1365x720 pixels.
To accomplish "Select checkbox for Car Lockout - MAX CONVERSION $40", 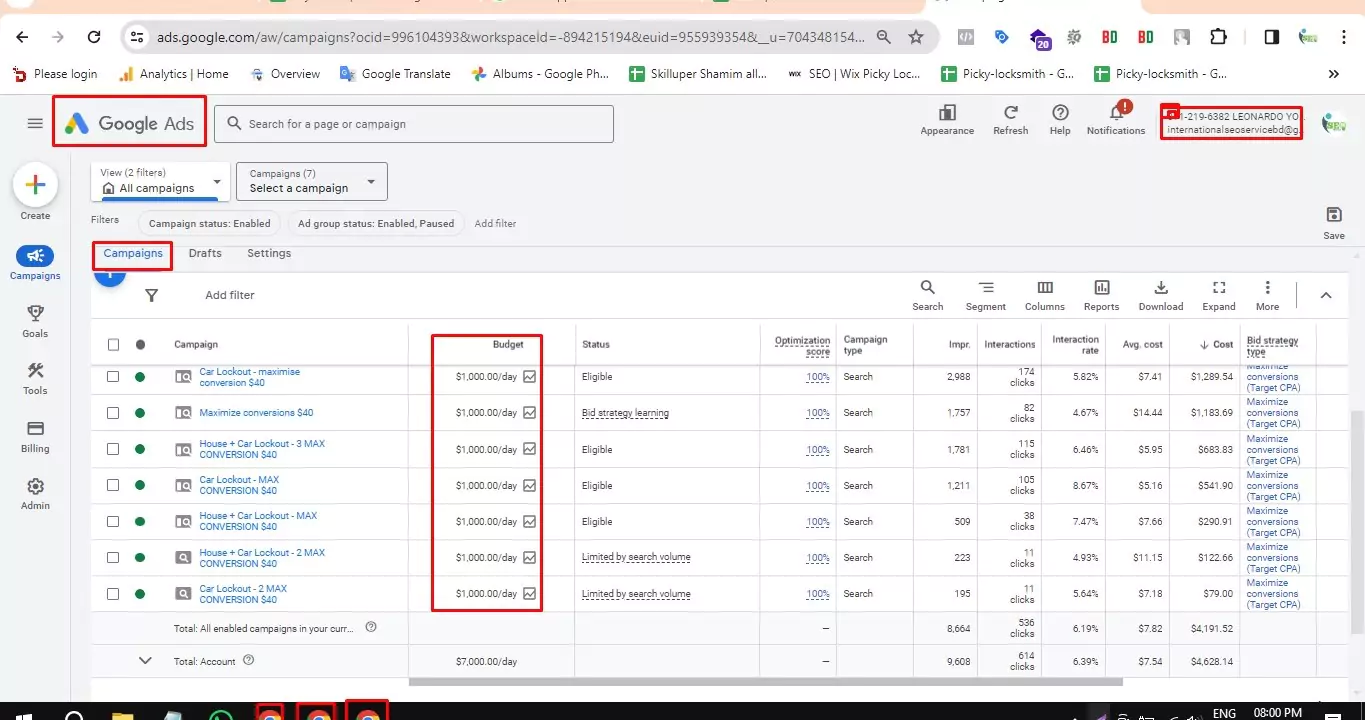I will [x=113, y=485].
